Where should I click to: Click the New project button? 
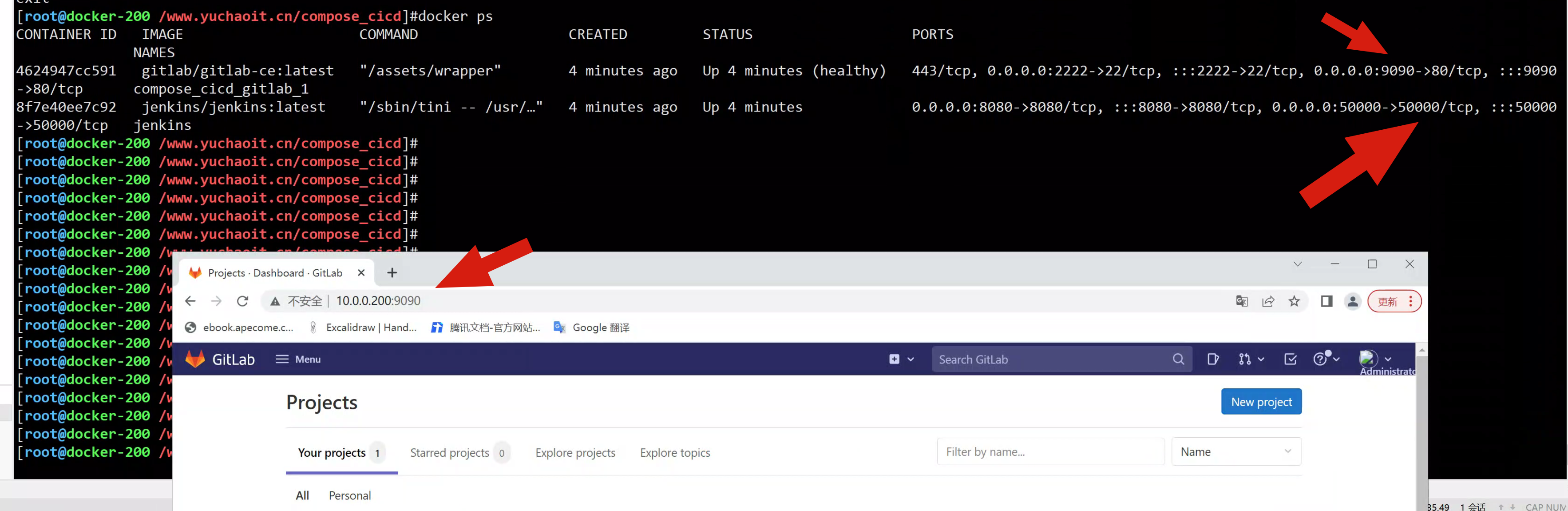coord(1261,402)
